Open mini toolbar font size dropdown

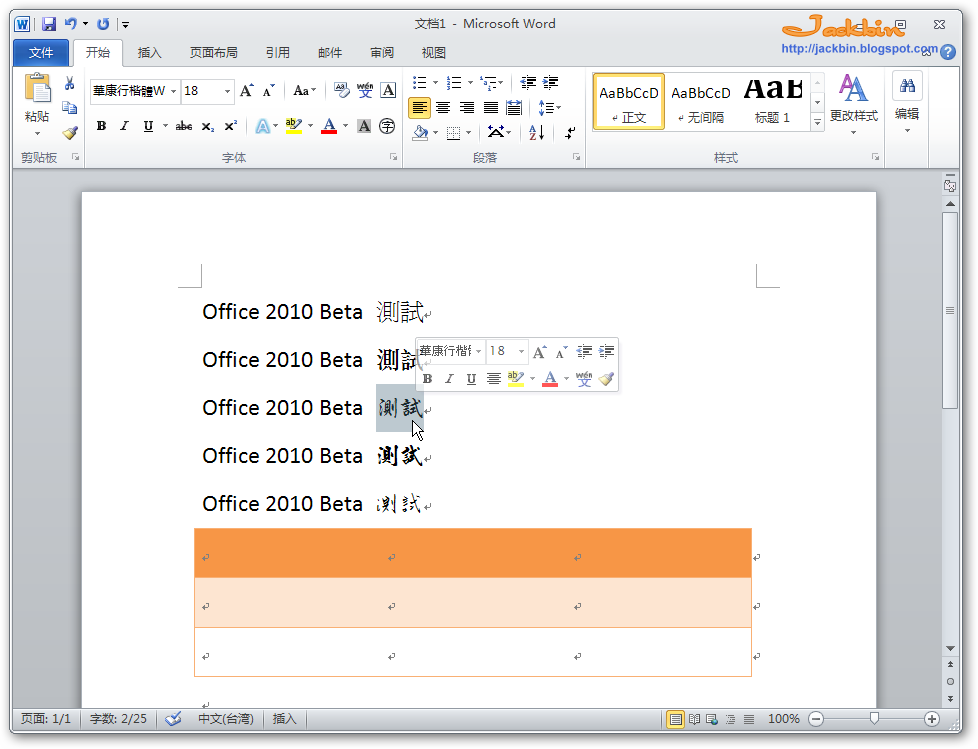521,351
